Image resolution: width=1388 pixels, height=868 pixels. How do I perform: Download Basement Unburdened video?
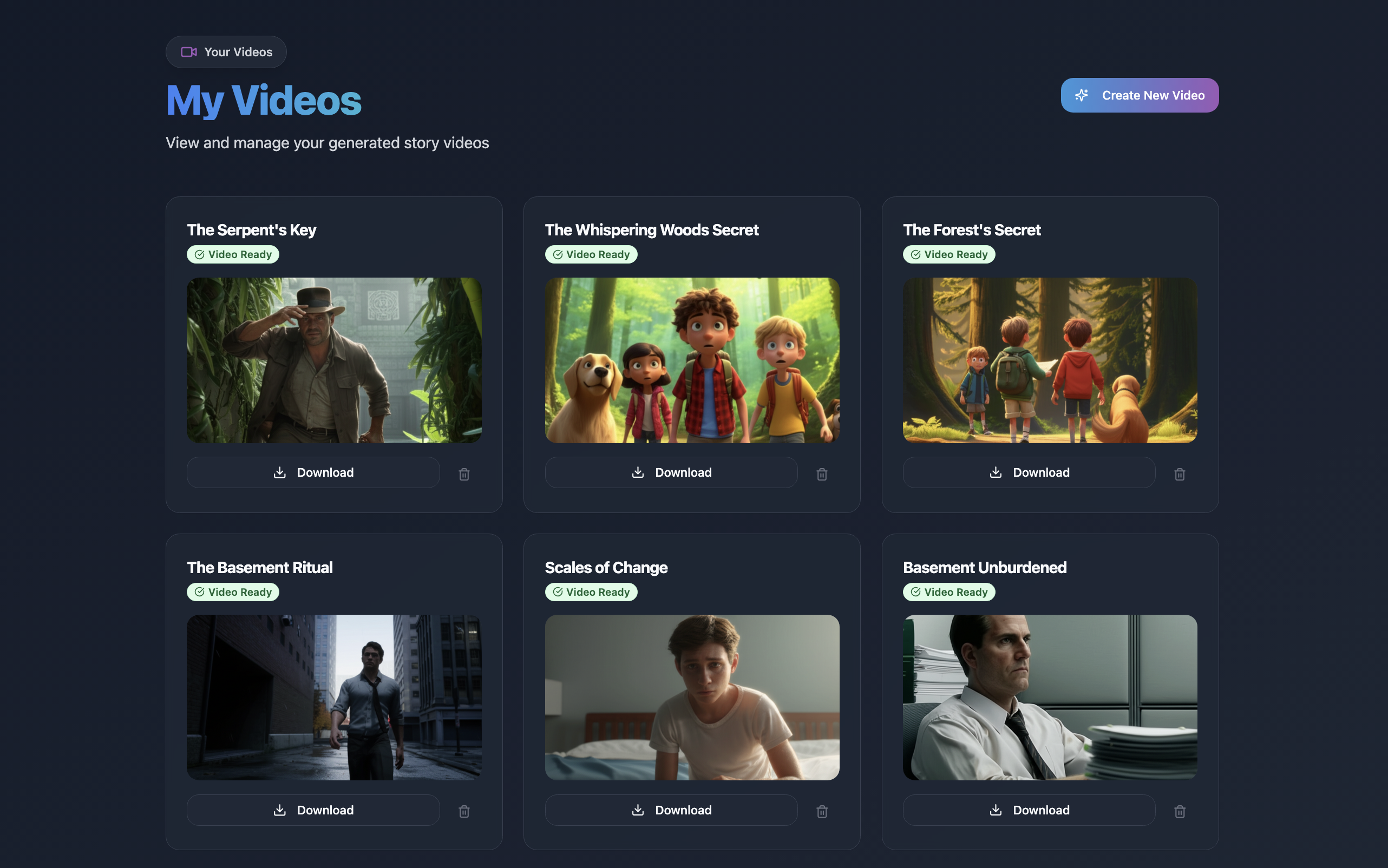(x=1029, y=810)
